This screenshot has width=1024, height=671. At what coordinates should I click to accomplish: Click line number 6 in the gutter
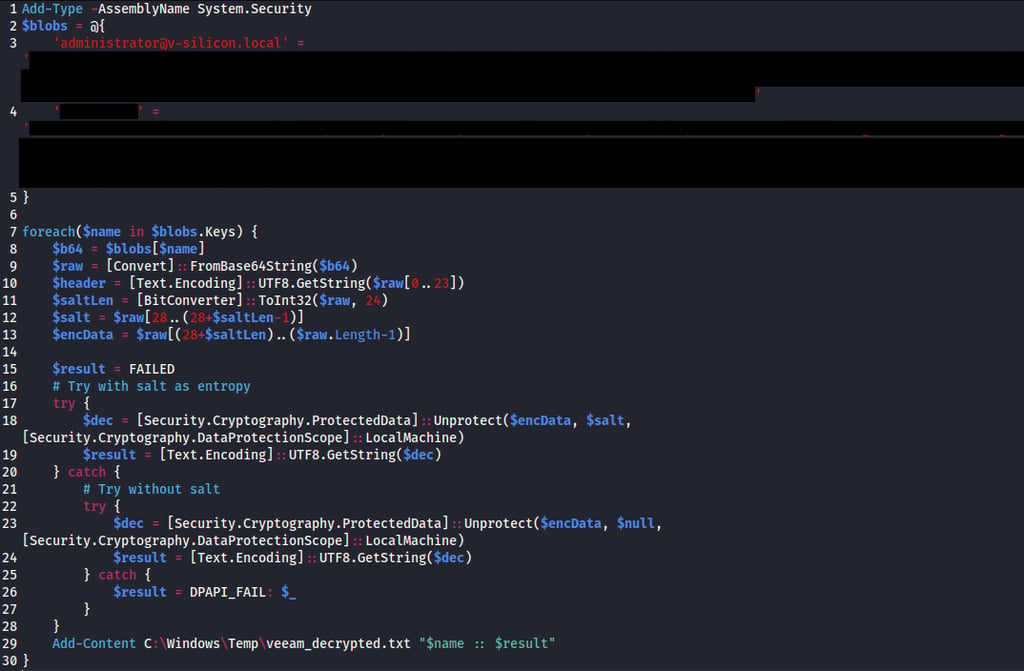click(x=13, y=215)
